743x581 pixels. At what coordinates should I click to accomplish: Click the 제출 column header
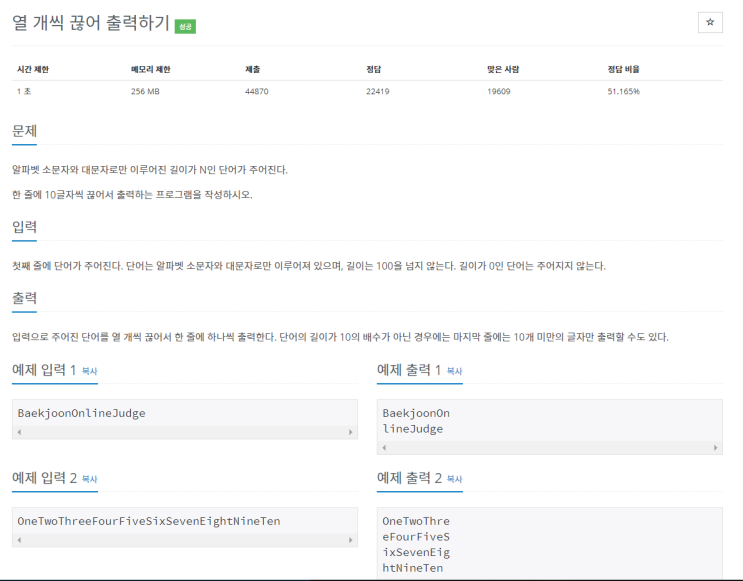(253, 69)
